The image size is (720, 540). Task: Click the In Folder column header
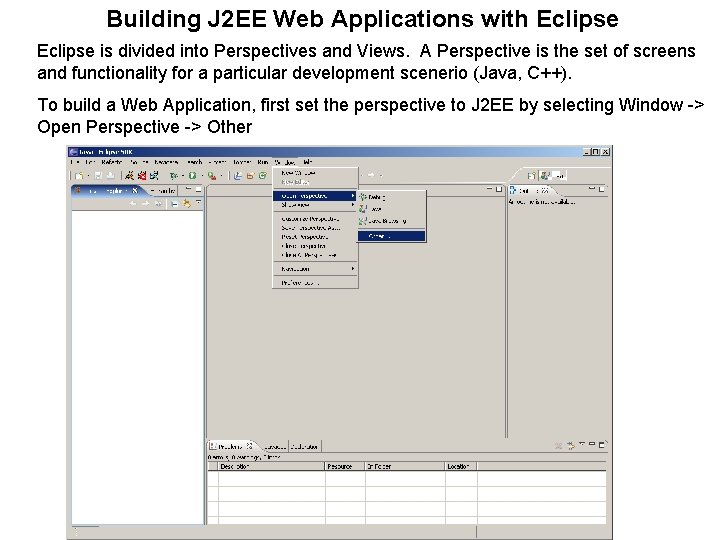pyautogui.click(x=405, y=466)
